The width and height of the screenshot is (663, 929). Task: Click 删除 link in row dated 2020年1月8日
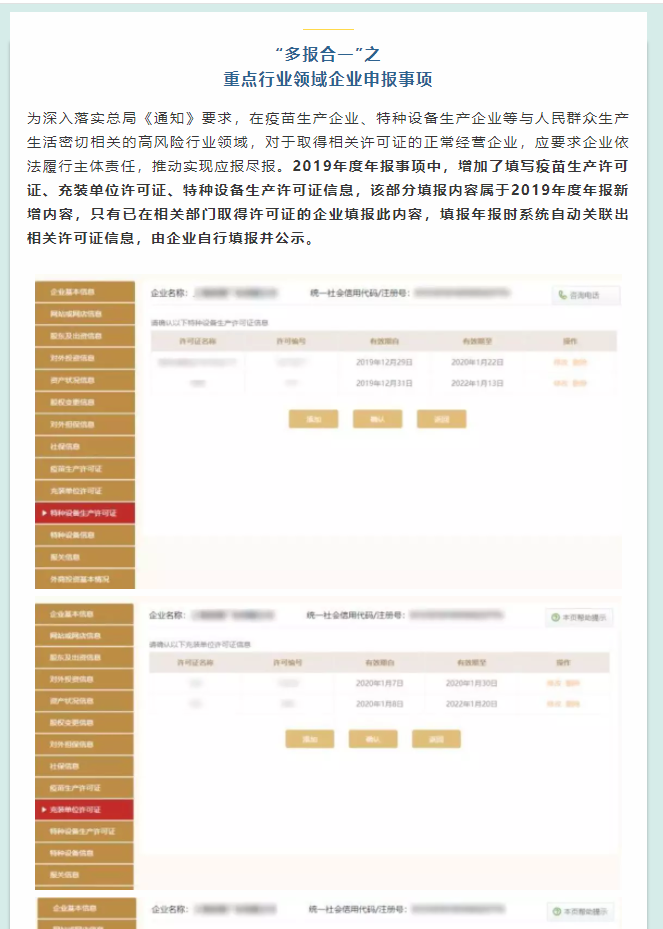coord(574,704)
